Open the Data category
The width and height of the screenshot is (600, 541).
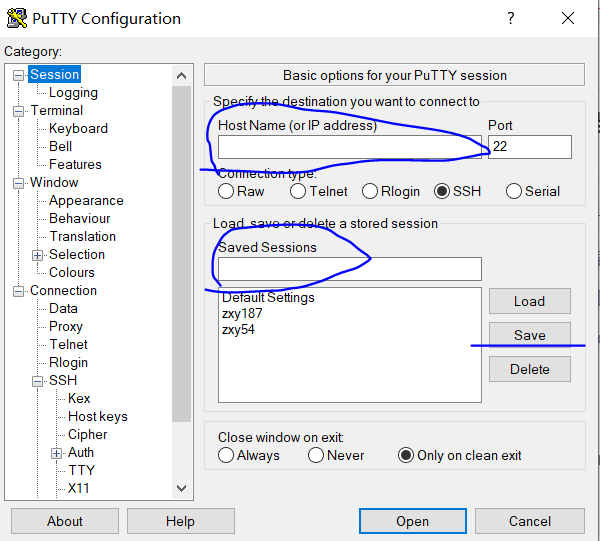pyautogui.click(x=63, y=308)
